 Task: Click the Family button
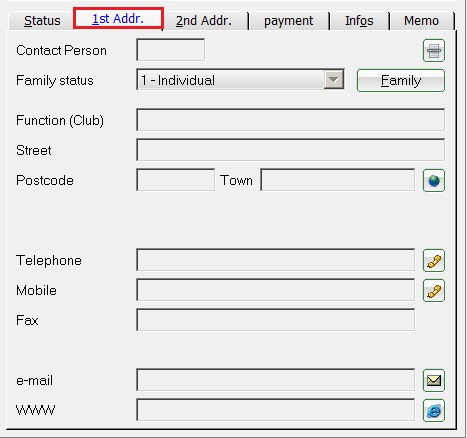tap(401, 80)
